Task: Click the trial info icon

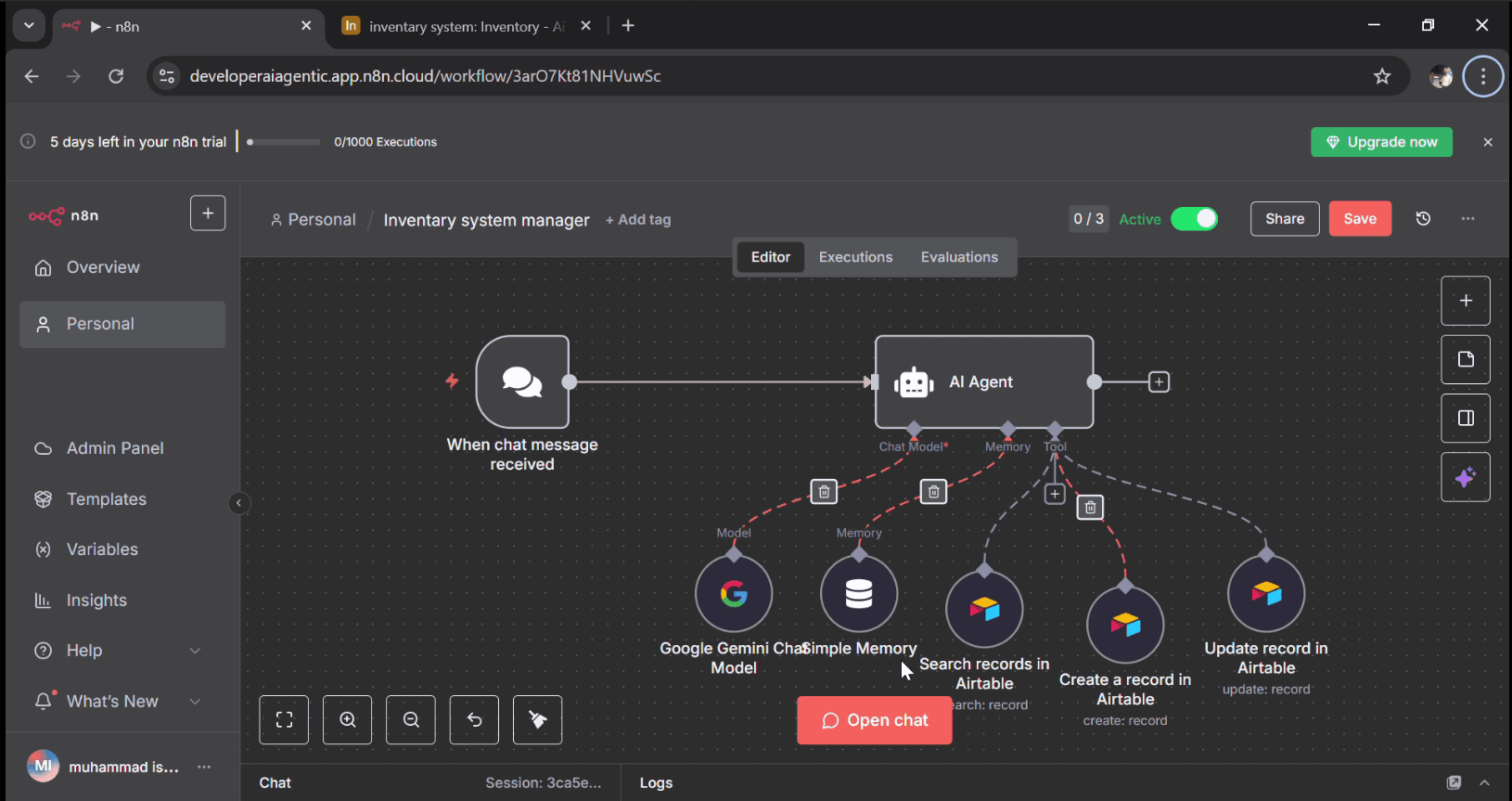Action: (x=29, y=141)
